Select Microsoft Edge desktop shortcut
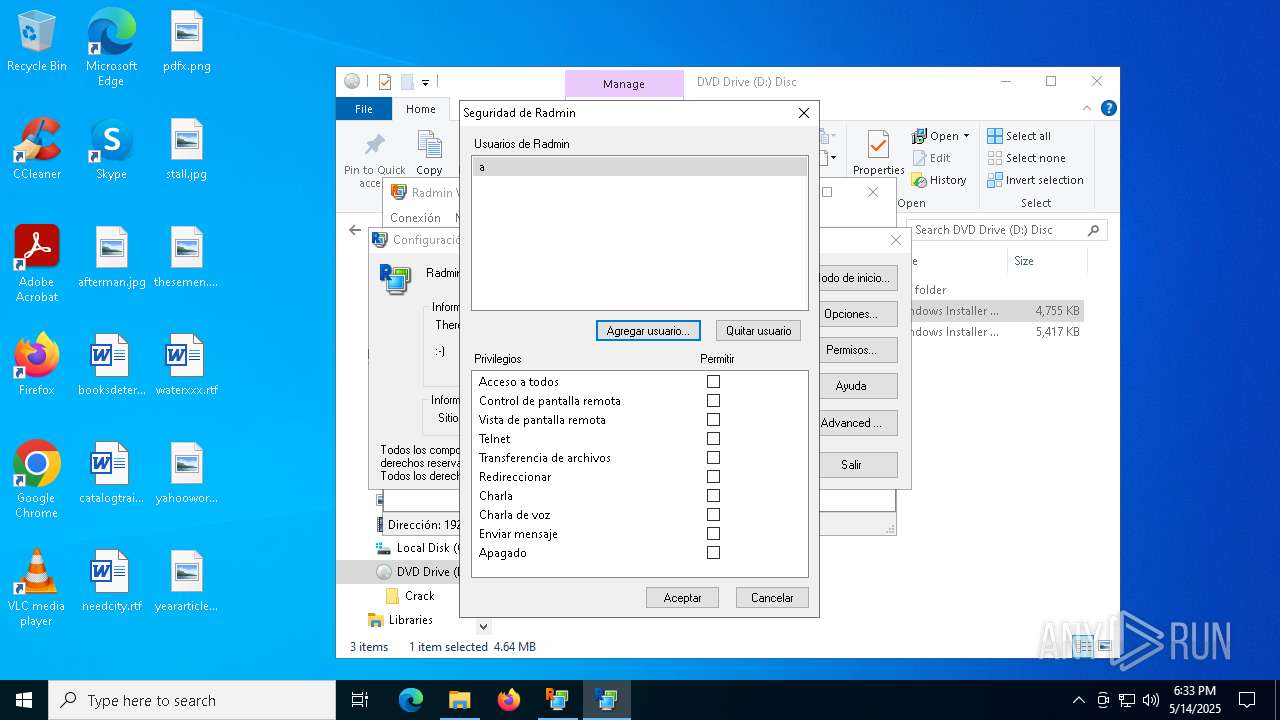This screenshot has height=720, width=1280. coord(111,47)
